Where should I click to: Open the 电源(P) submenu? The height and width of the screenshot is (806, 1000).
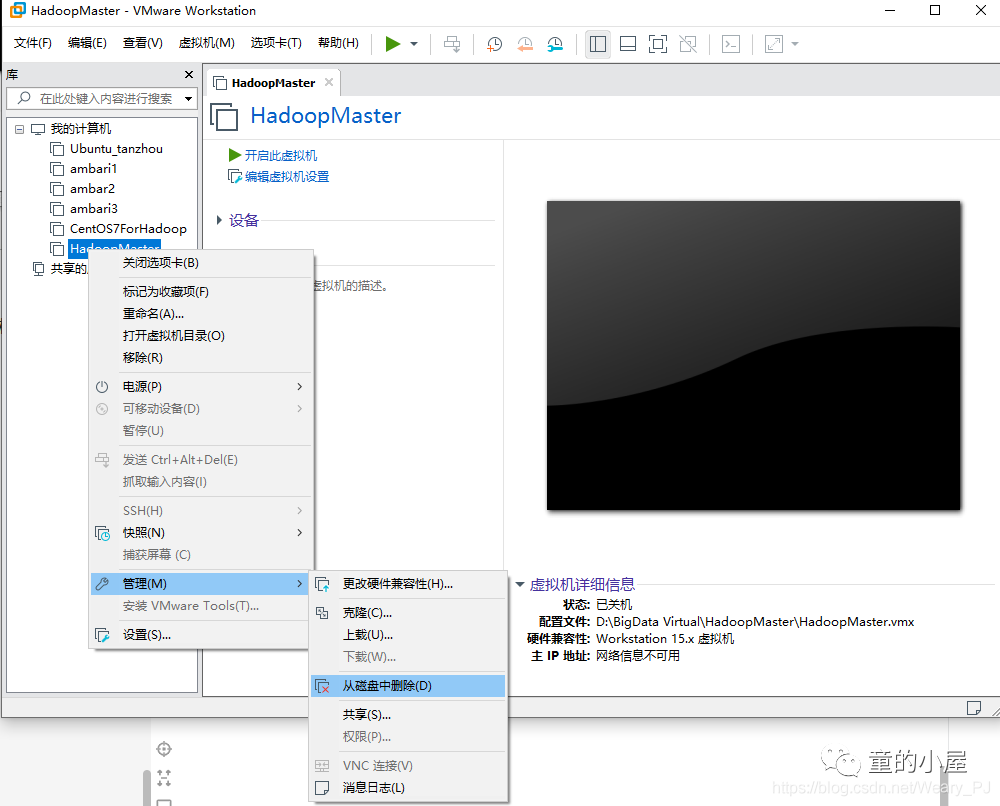(201, 386)
